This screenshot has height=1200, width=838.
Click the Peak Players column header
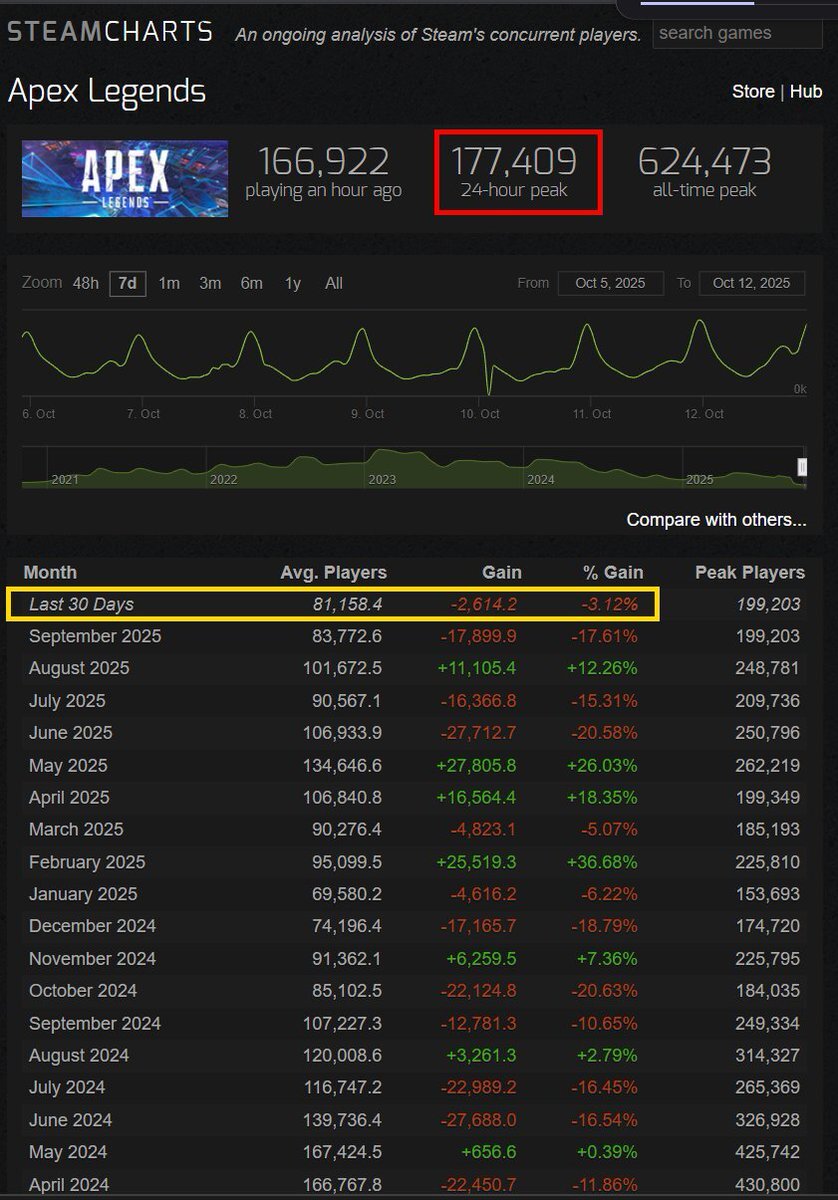pos(750,572)
